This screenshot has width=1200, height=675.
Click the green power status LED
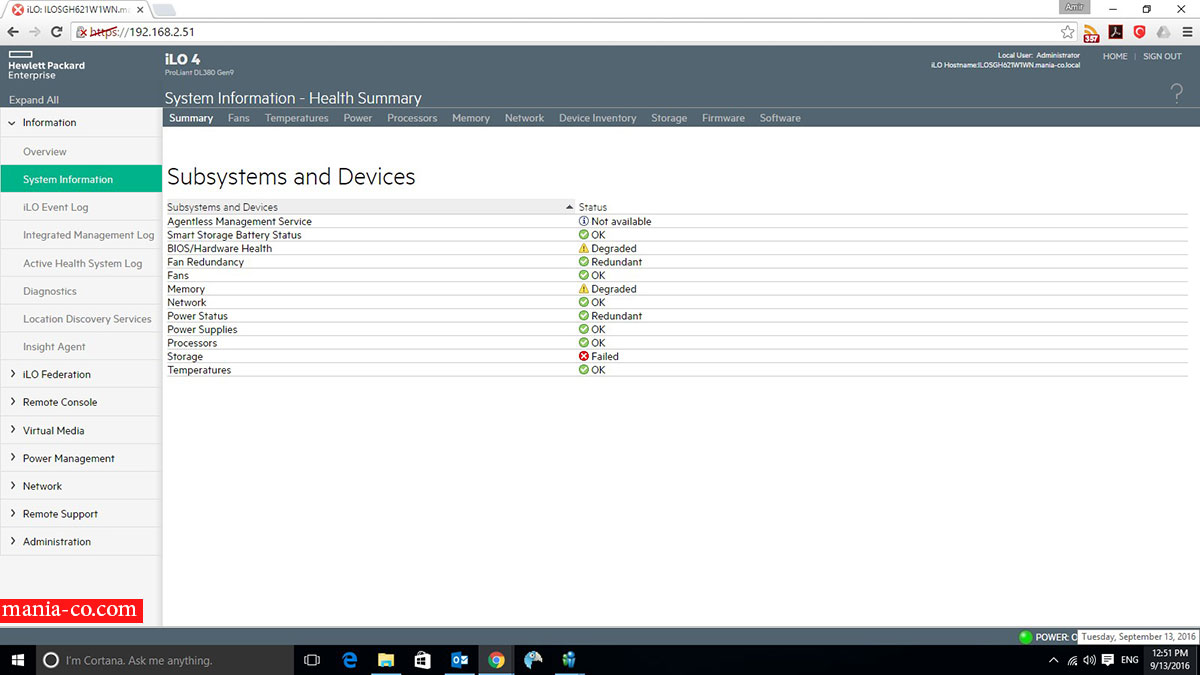pyautogui.click(x=1025, y=637)
